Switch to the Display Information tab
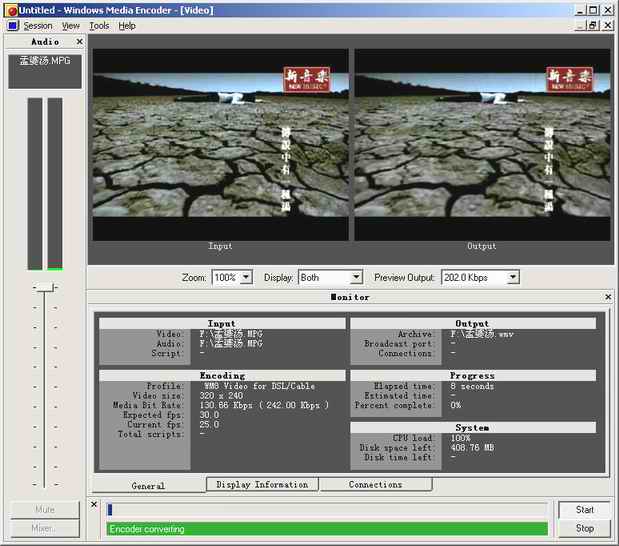 pos(262,485)
